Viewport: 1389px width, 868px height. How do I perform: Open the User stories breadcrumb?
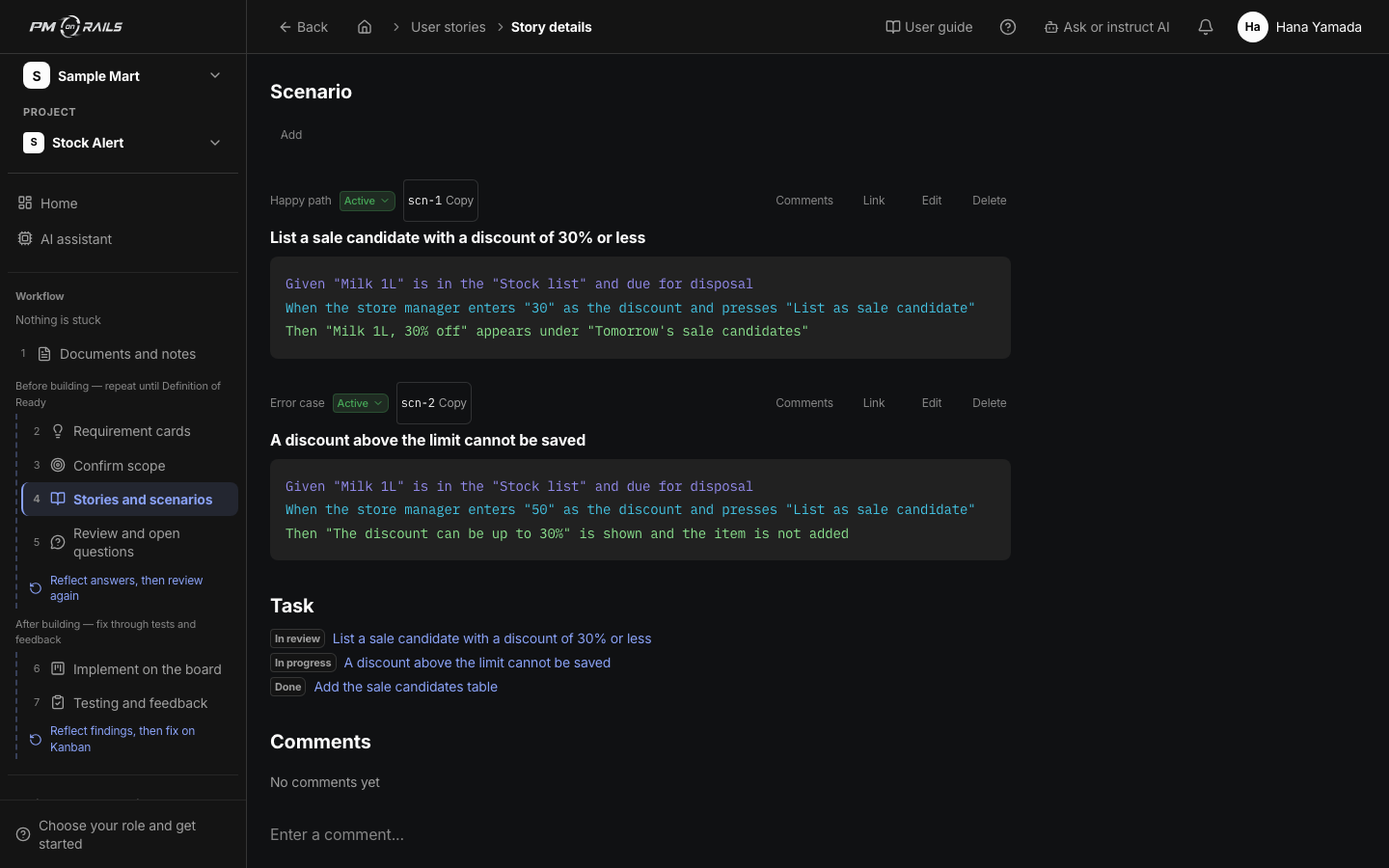(449, 27)
